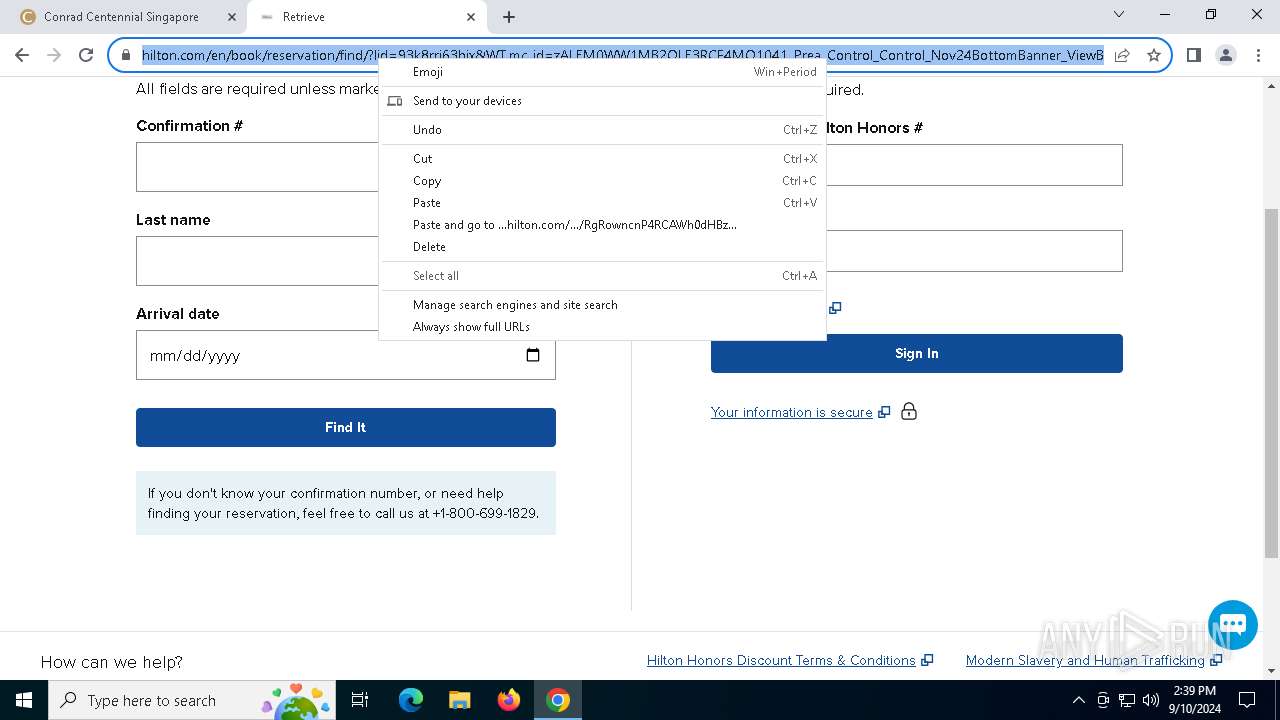Open the notification center
1280x720 pixels.
click(1247, 700)
